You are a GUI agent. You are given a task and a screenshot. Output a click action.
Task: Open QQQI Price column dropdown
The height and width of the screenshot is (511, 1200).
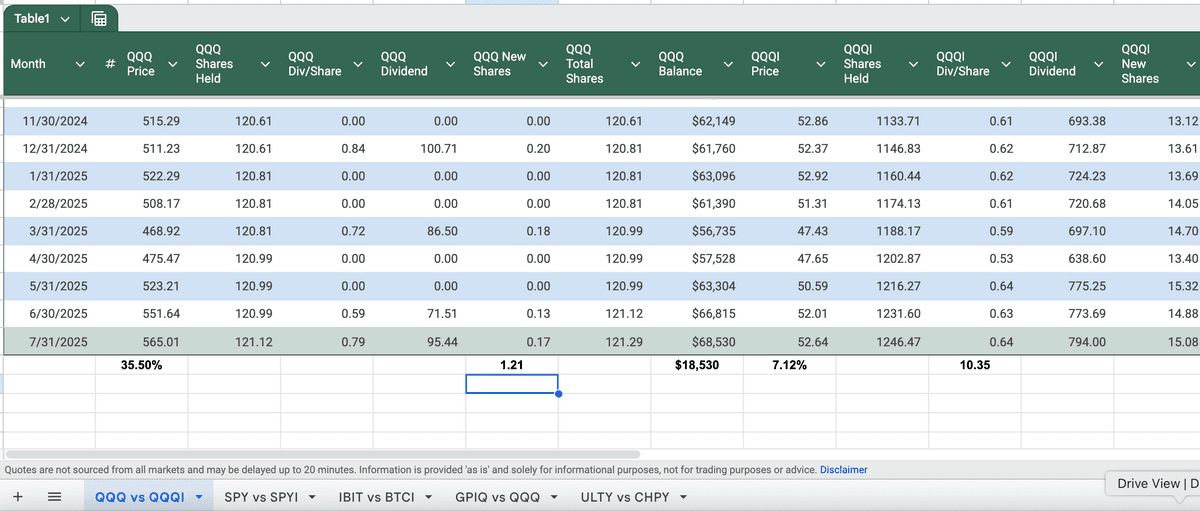coord(819,64)
